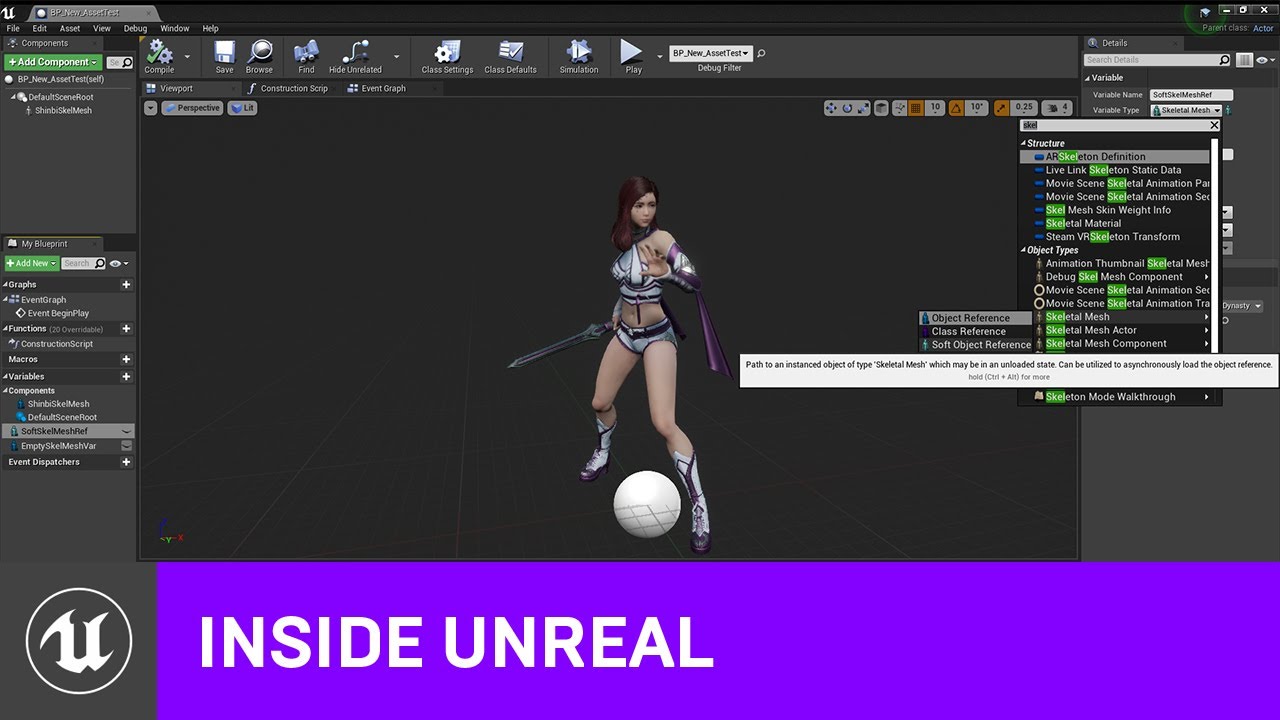Image resolution: width=1280 pixels, height=720 pixels.
Task: Click the Save toolbar icon
Action: click(x=224, y=52)
